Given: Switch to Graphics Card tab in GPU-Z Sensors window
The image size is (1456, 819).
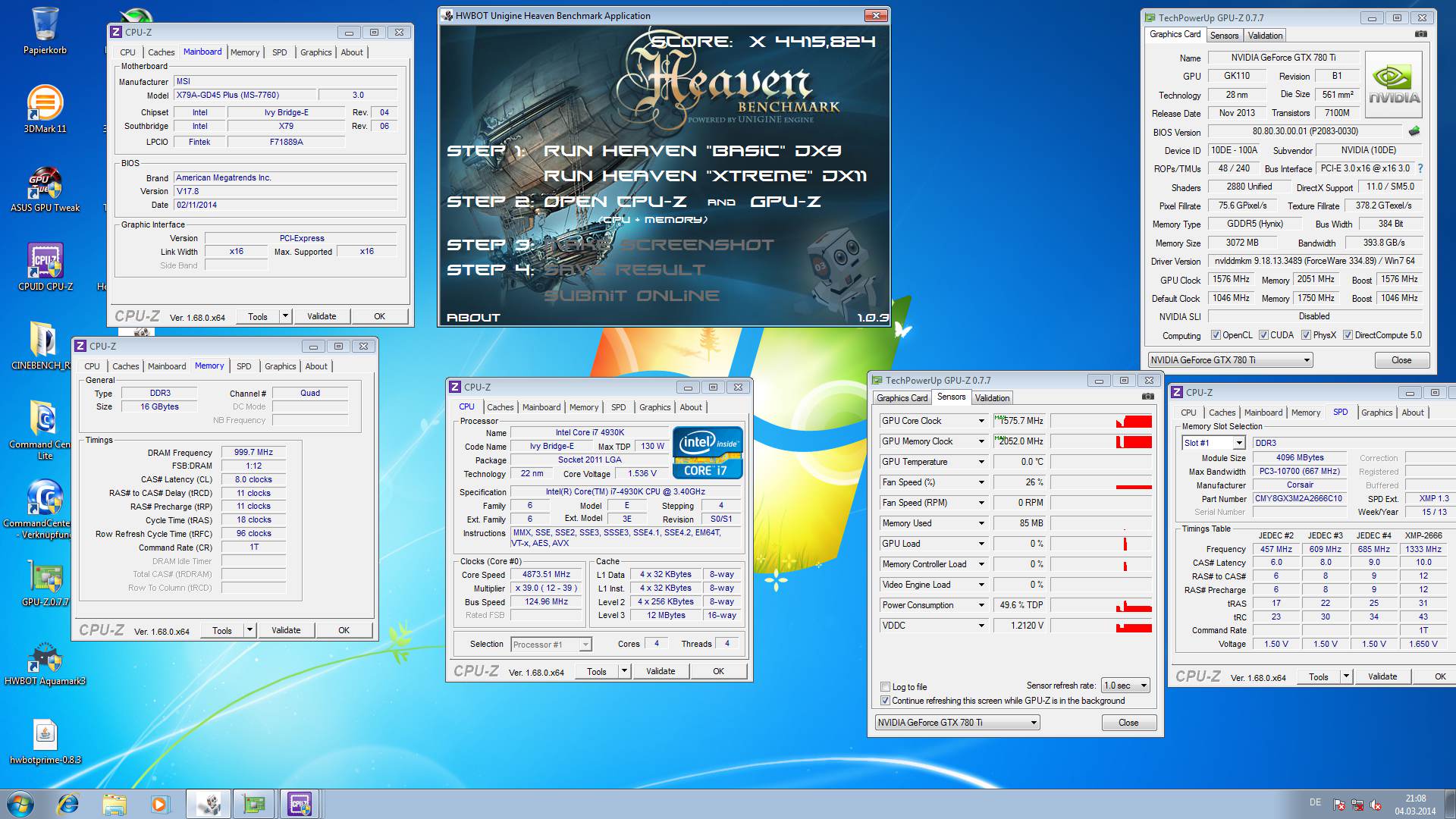Looking at the screenshot, I should 902,398.
